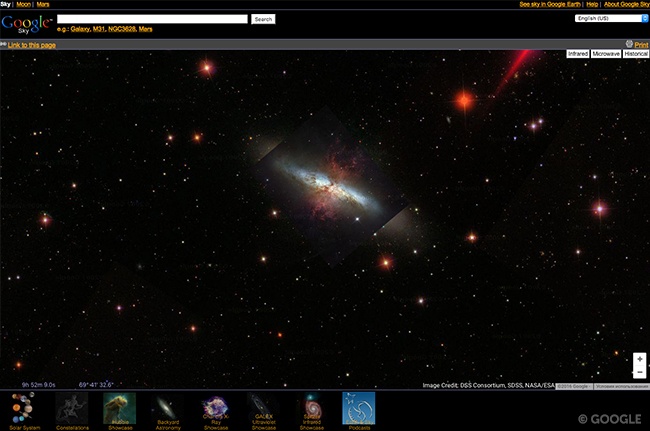Open the GALEX Ultraviolet Showcase icon
This screenshot has width=650, height=431.
coord(263,409)
